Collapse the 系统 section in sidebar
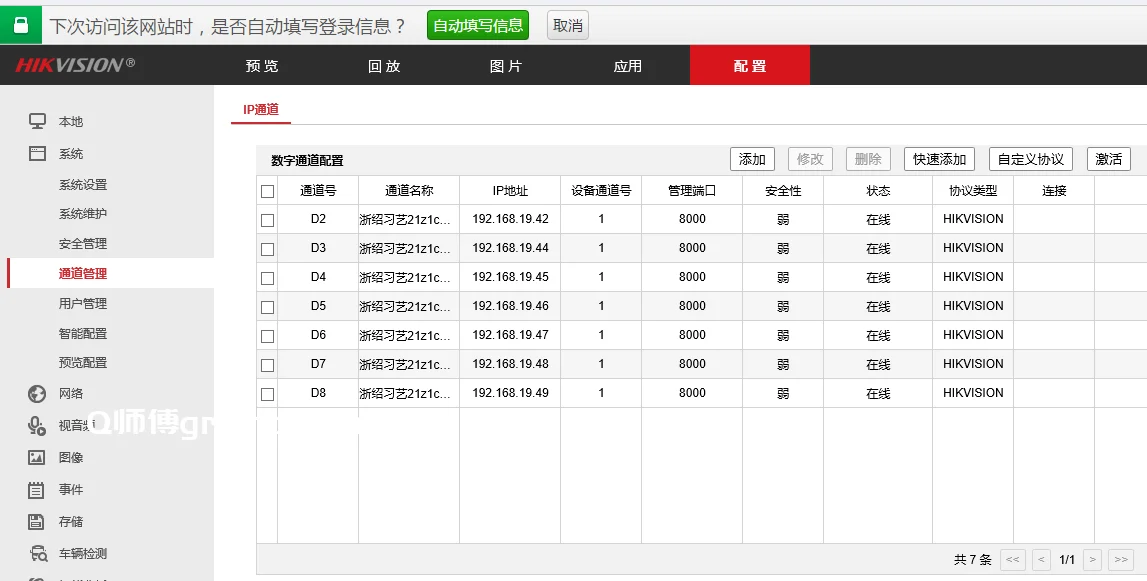The height and width of the screenshot is (581, 1147). [x=71, y=154]
